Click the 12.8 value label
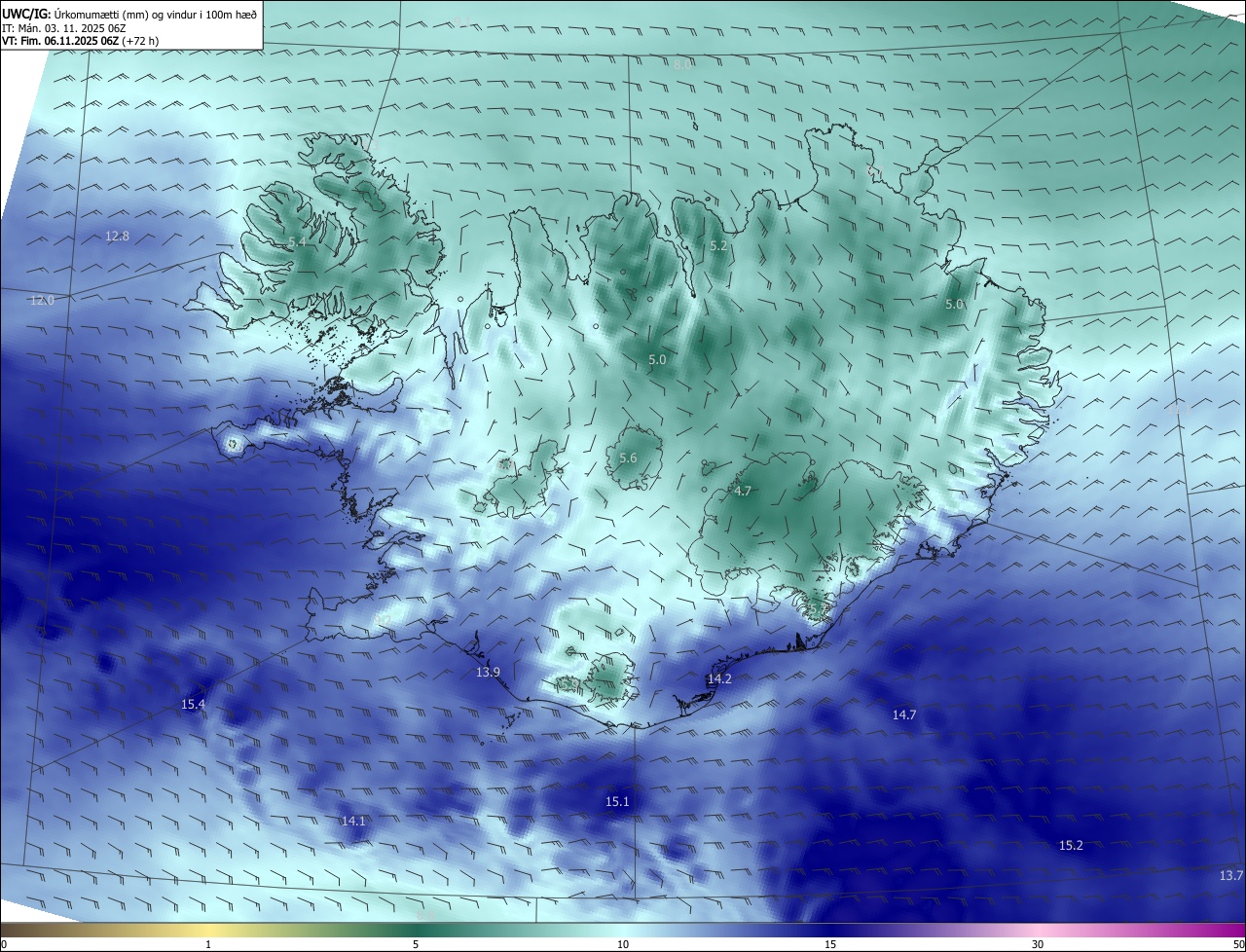The image size is (1246, 952). [117, 237]
